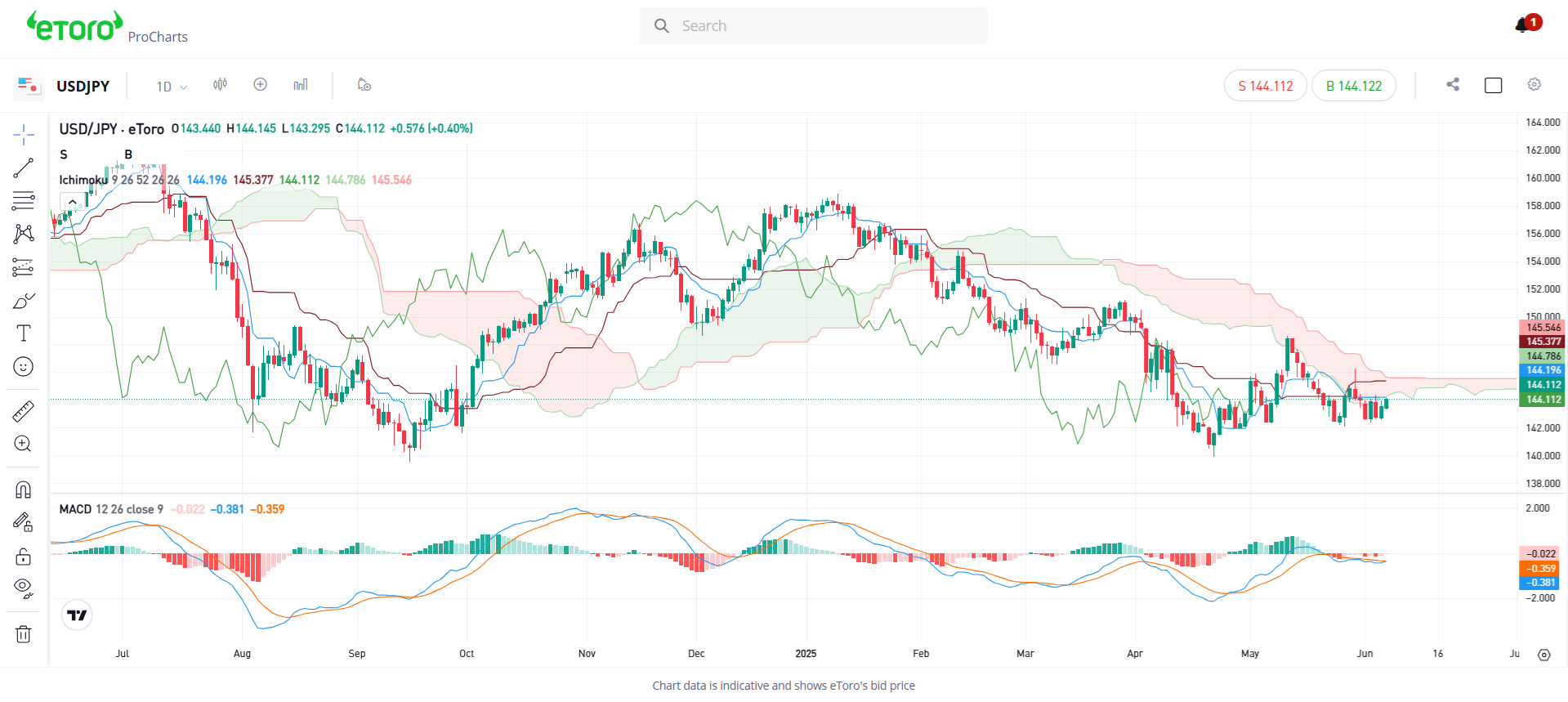
Task: Pick the ruler measure tool
Action: tap(24, 411)
